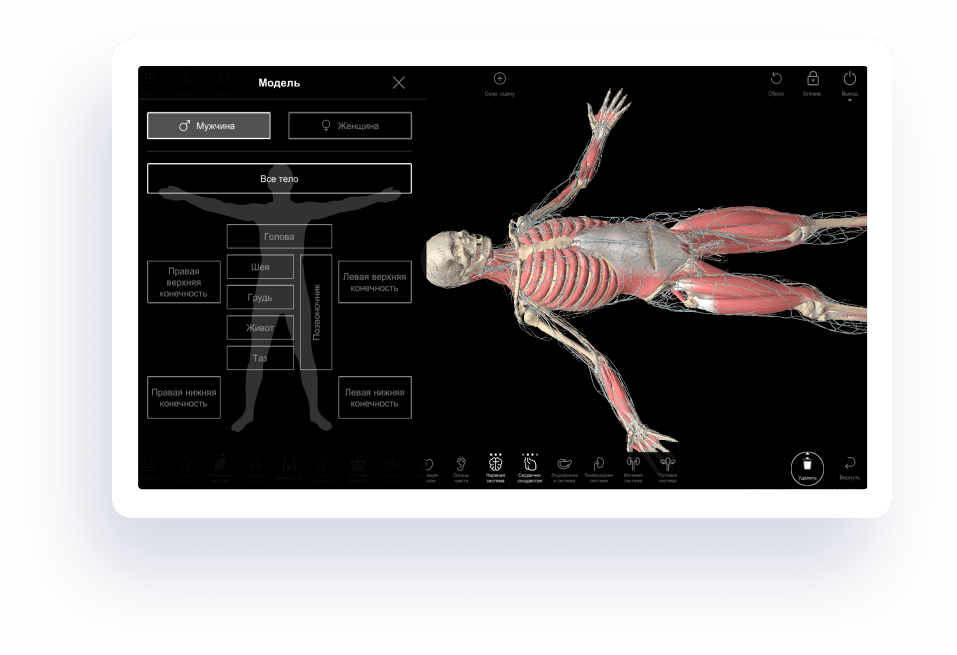The width and height of the screenshot is (957, 655).
Task: Click the Сохр. сцену plus icon
Action: pyautogui.click(x=500, y=79)
